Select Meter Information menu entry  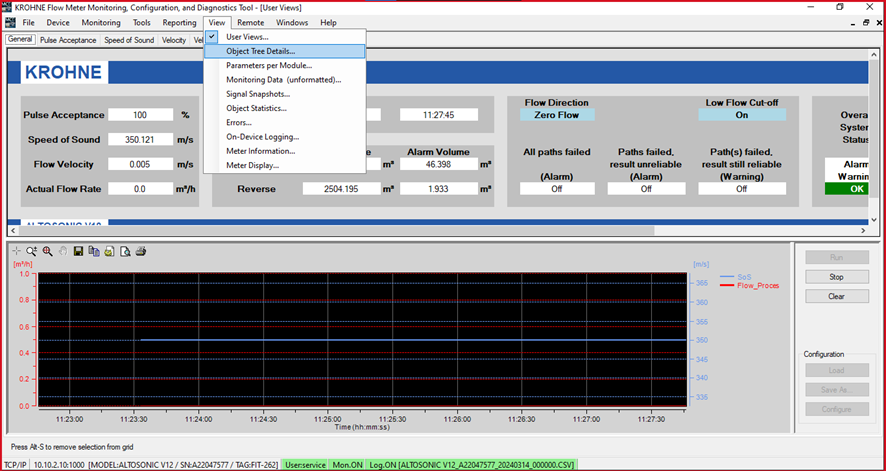(x=285, y=151)
